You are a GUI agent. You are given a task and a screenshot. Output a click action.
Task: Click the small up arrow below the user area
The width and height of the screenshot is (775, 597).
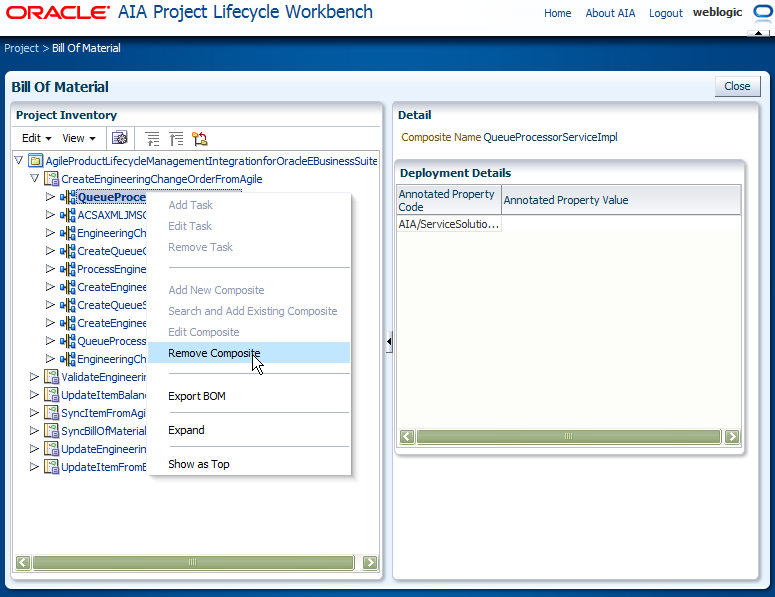pos(758,33)
